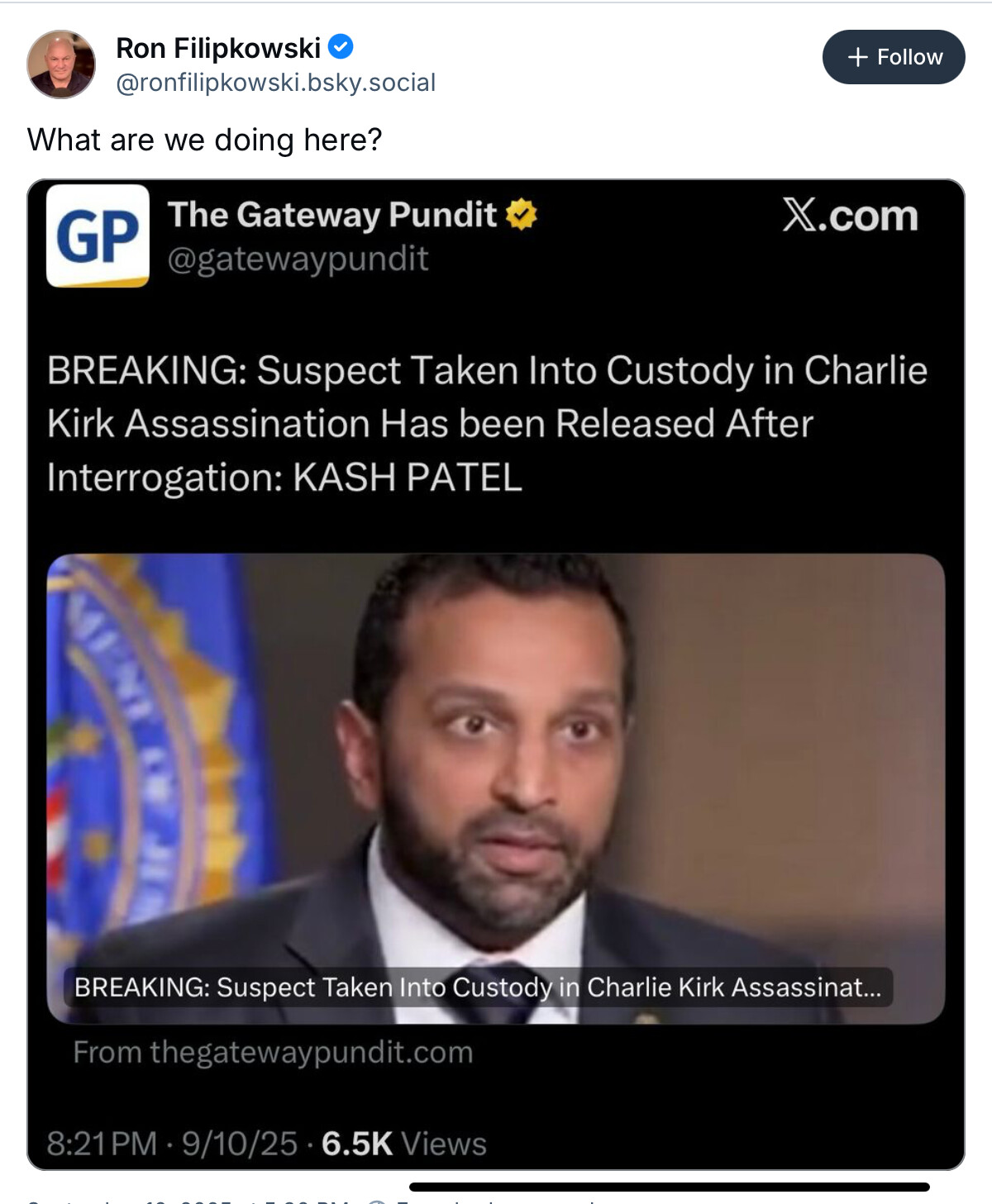
Task: Tap the home indicator bar at screen bottom
Action: pyautogui.click(x=670, y=1187)
